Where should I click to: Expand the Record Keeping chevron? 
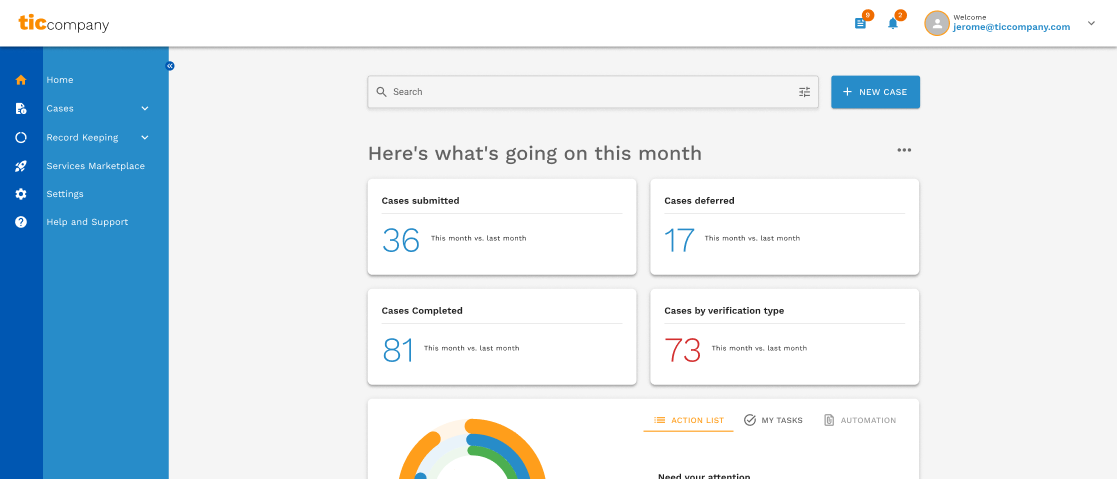(x=145, y=138)
